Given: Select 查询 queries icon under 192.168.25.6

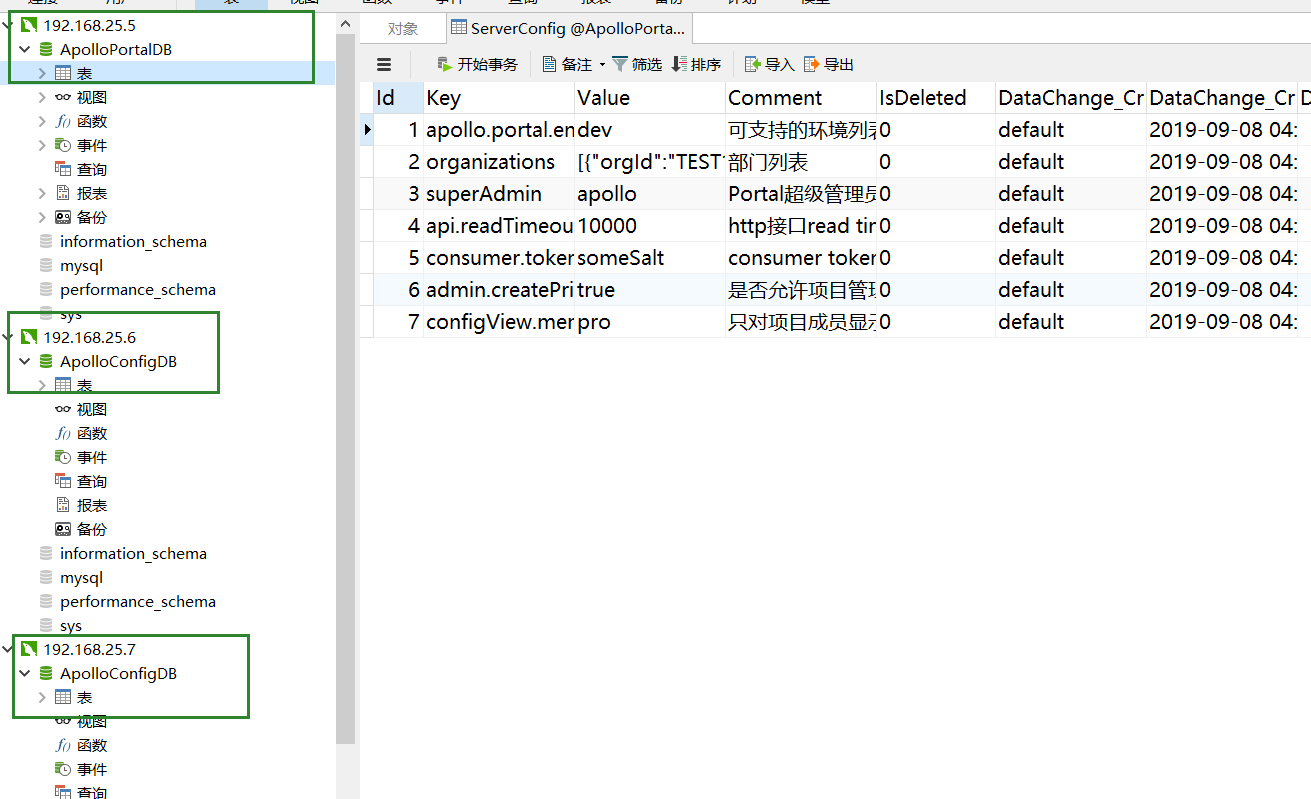Looking at the screenshot, I should tap(62, 481).
